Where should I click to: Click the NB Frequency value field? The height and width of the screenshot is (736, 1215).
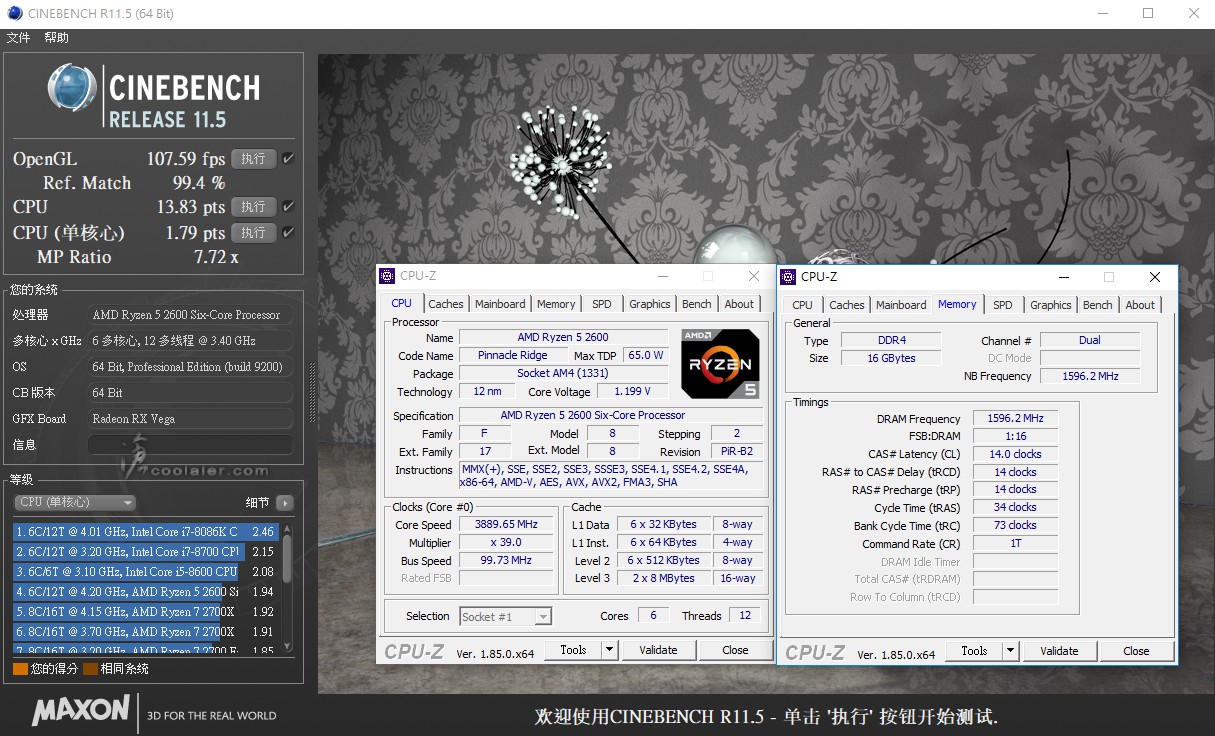point(1089,376)
